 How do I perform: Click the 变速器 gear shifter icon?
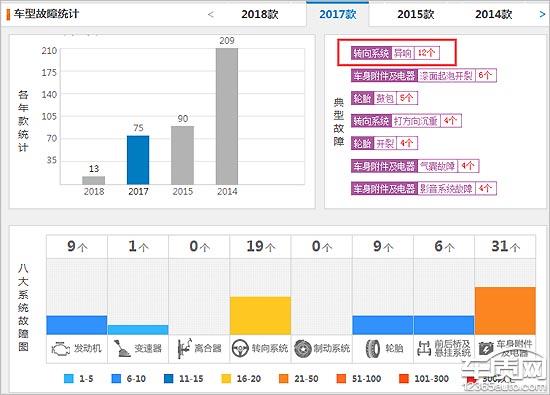click(x=122, y=349)
